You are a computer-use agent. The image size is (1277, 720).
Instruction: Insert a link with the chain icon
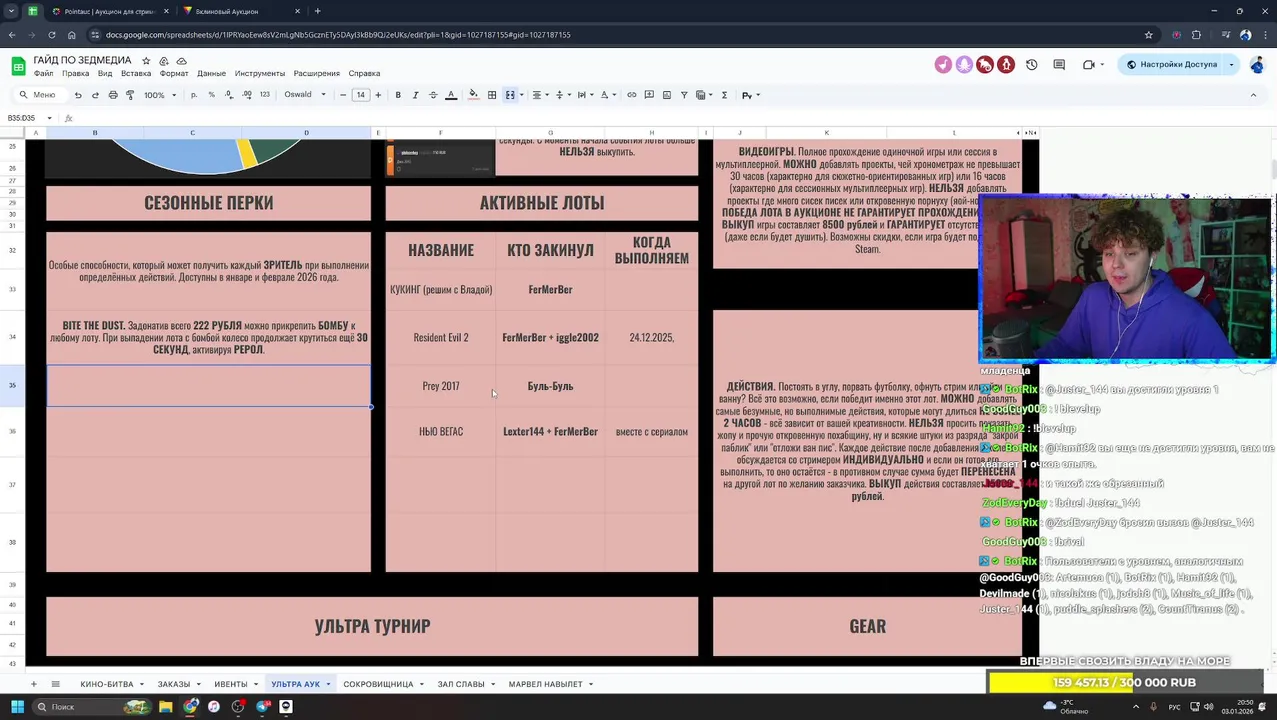631,95
